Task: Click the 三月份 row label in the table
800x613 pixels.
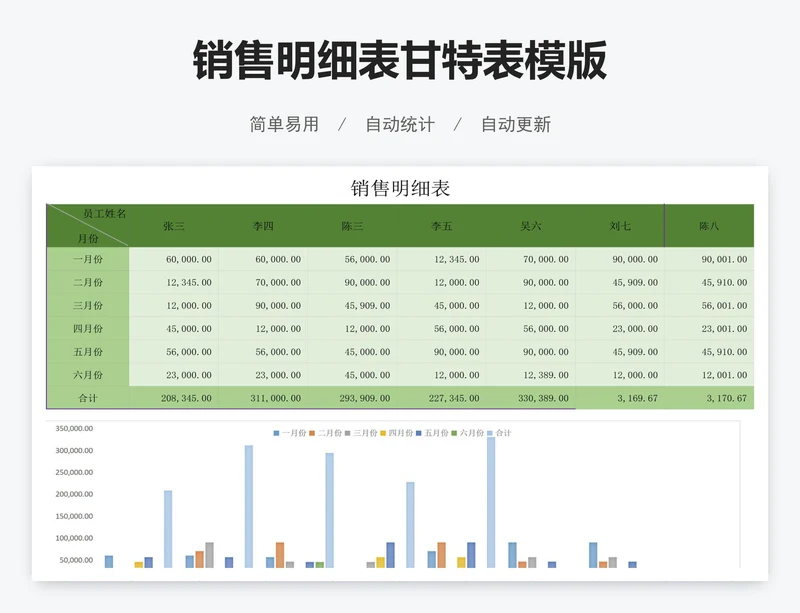Action: click(x=88, y=305)
